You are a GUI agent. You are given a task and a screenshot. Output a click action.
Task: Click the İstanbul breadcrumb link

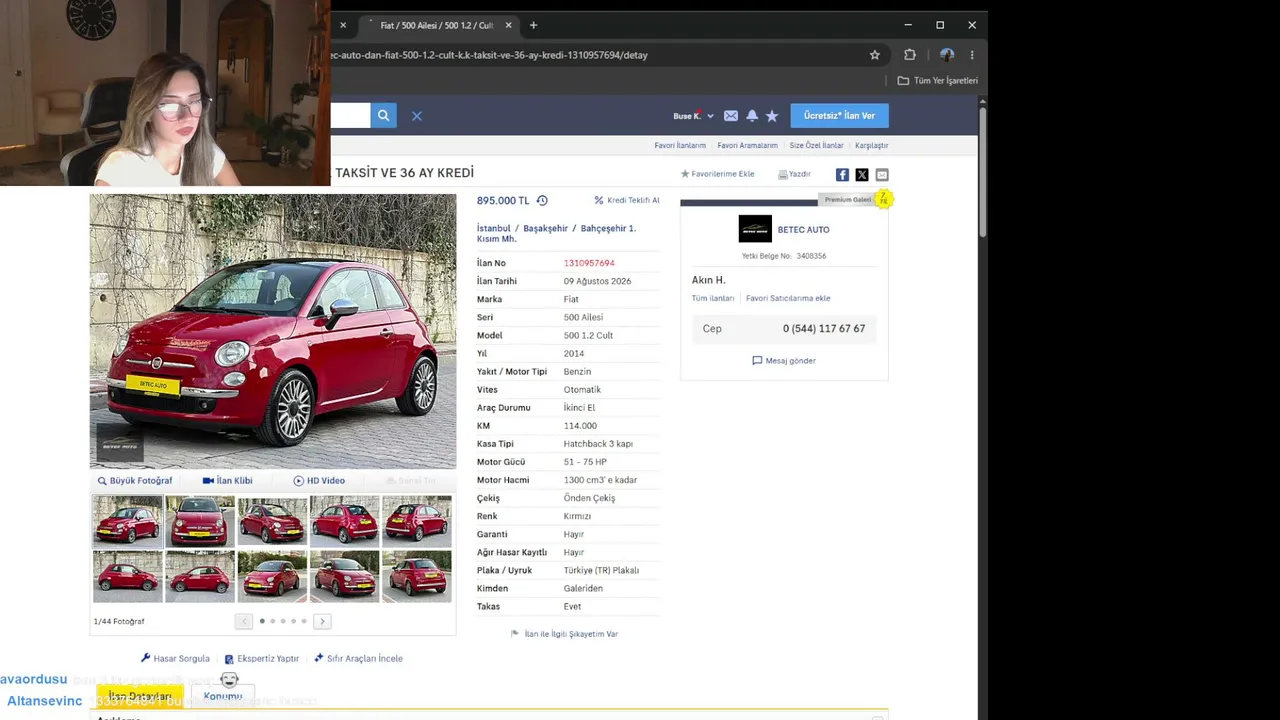point(494,228)
